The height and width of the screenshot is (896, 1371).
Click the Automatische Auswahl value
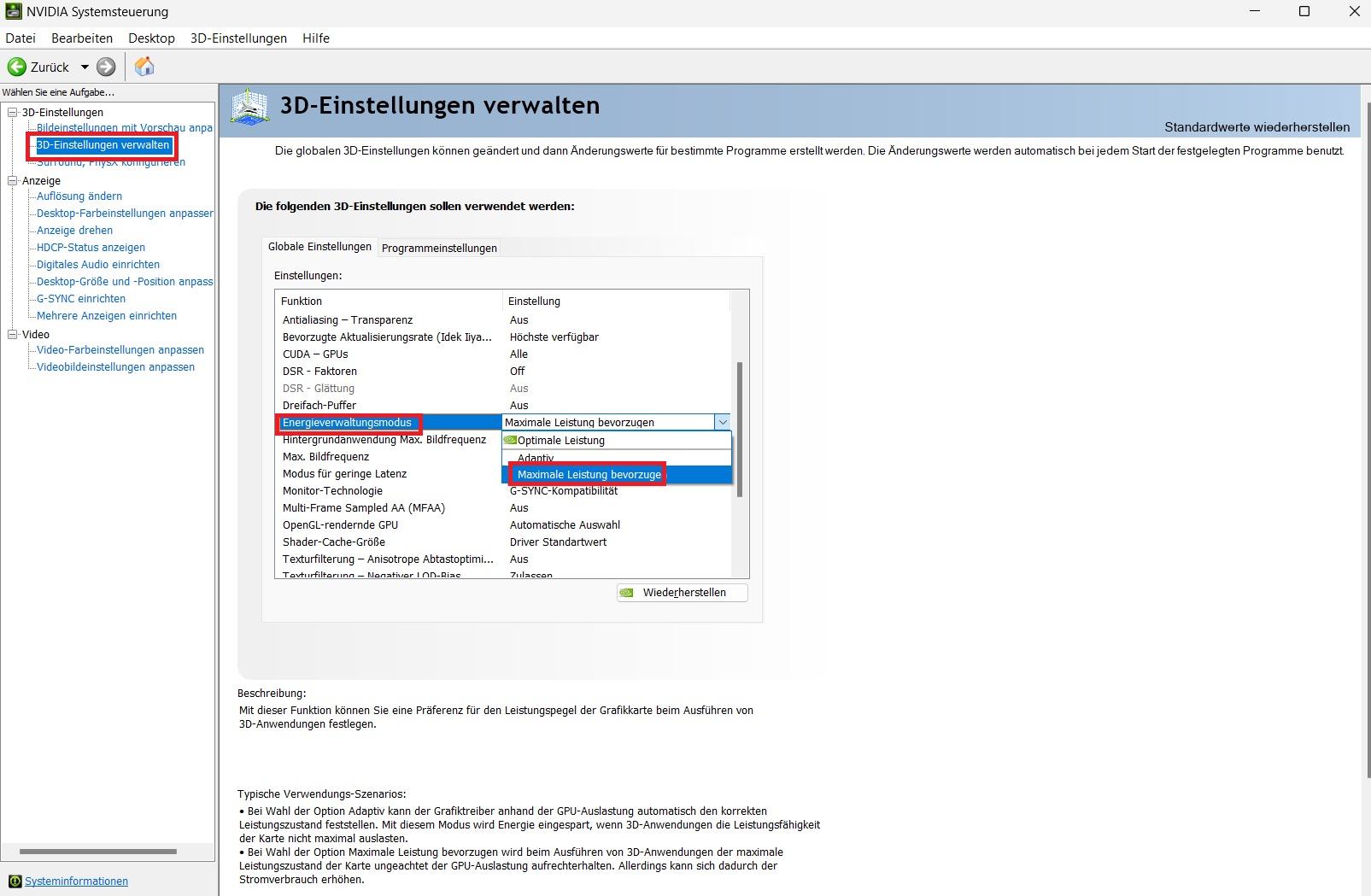[x=565, y=525]
